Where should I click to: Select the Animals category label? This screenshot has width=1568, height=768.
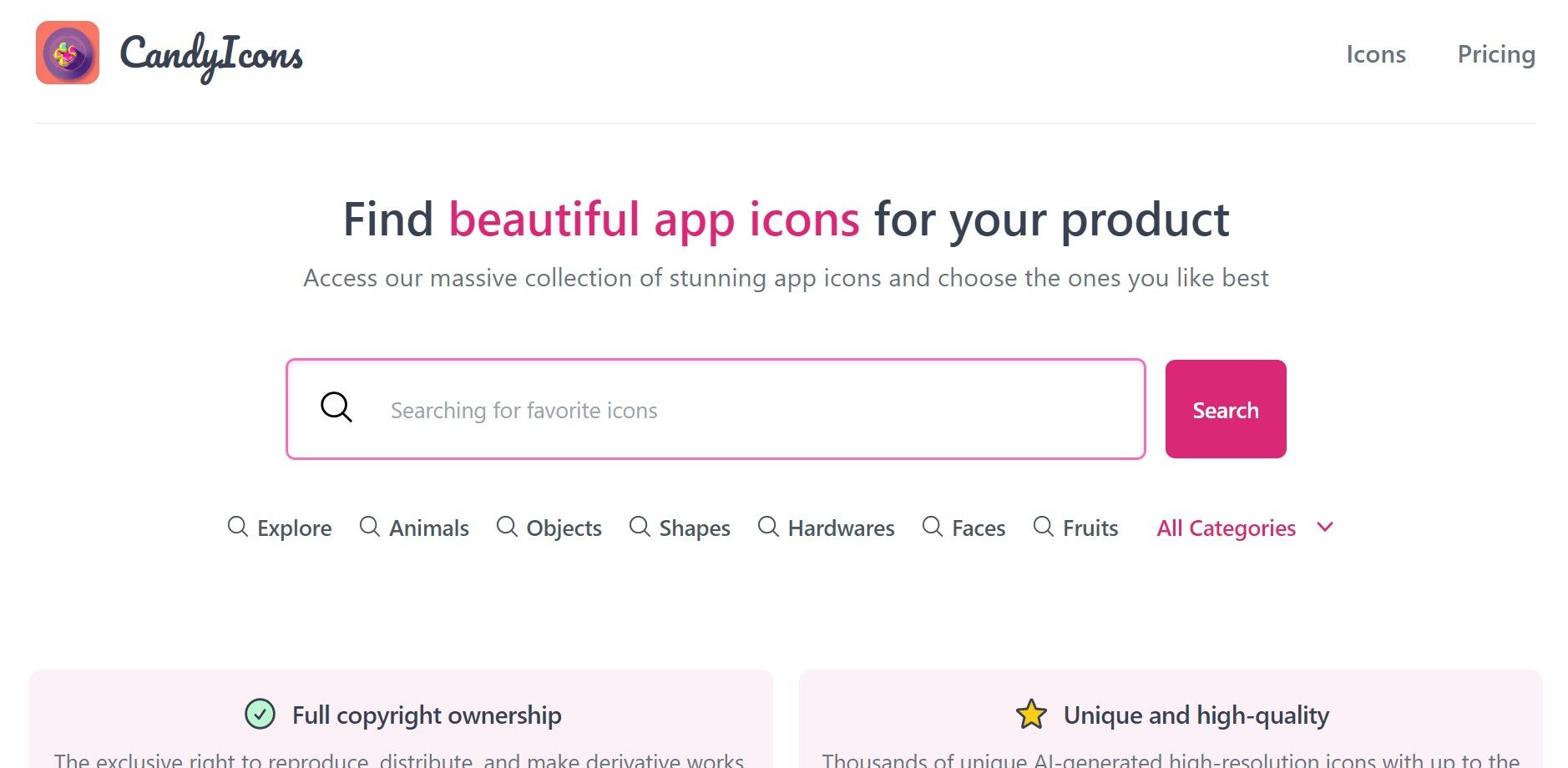[x=428, y=528]
